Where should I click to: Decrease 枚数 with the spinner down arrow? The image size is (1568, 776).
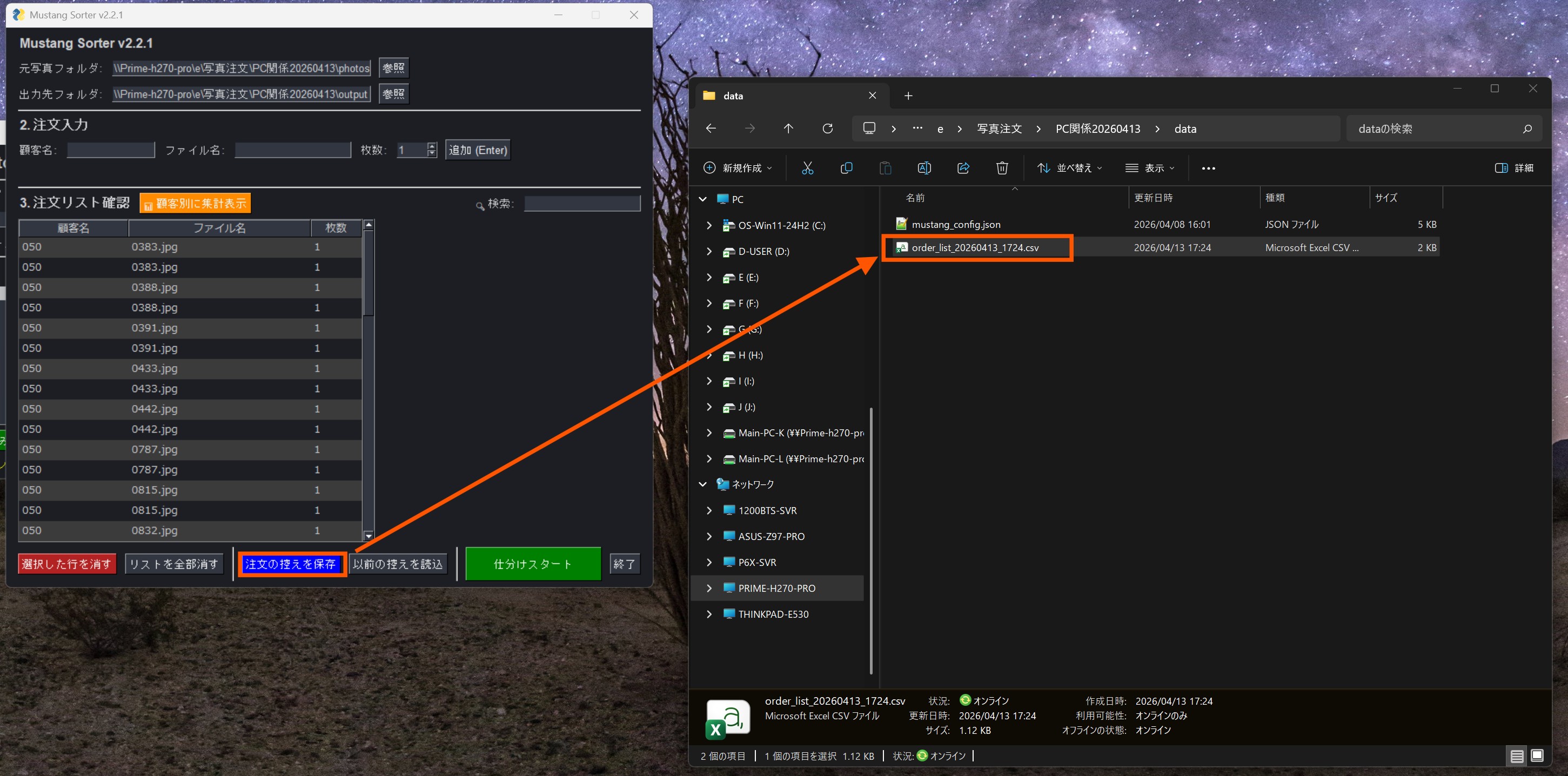click(x=432, y=153)
